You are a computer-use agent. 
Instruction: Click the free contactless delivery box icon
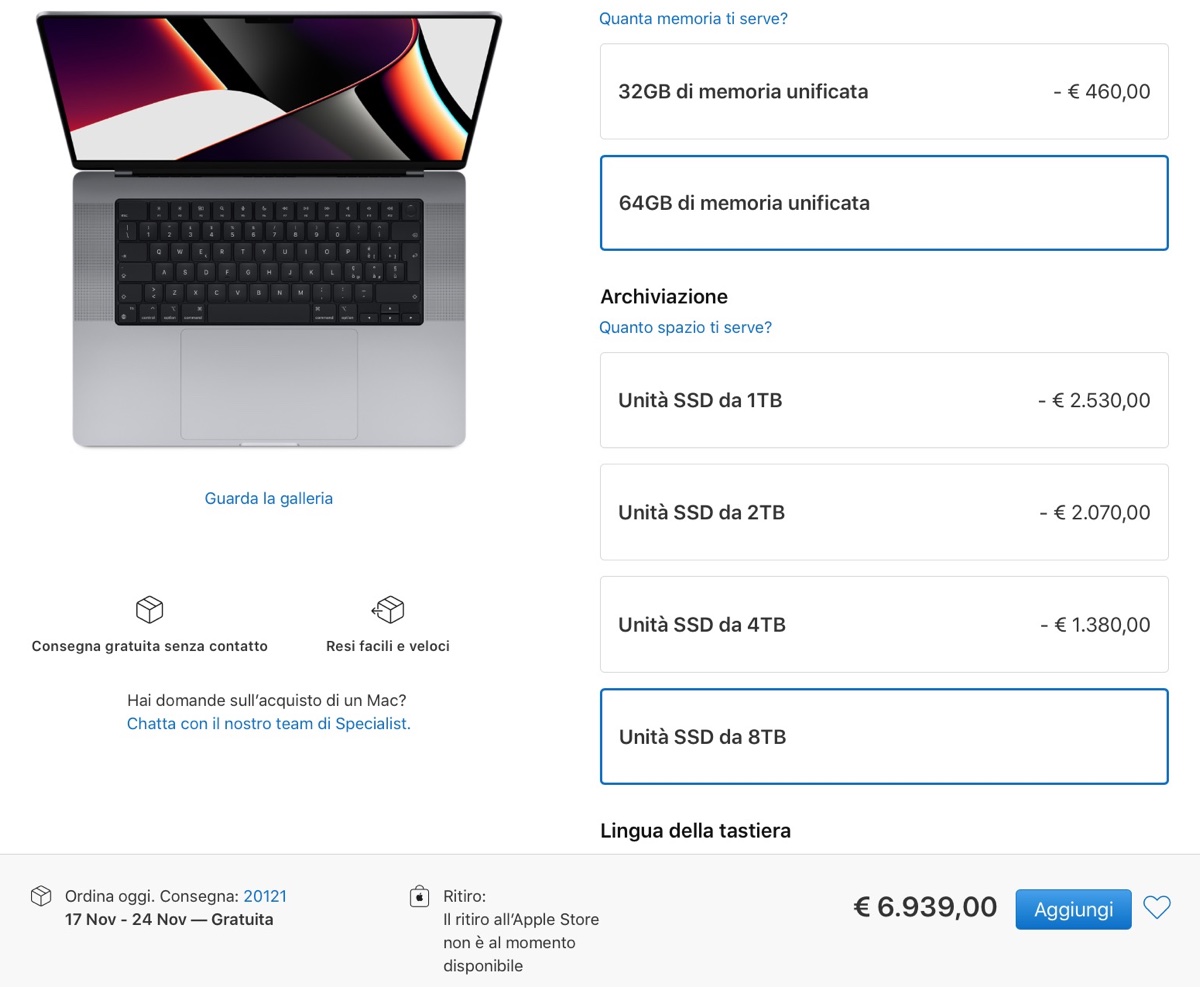tap(149, 610)
